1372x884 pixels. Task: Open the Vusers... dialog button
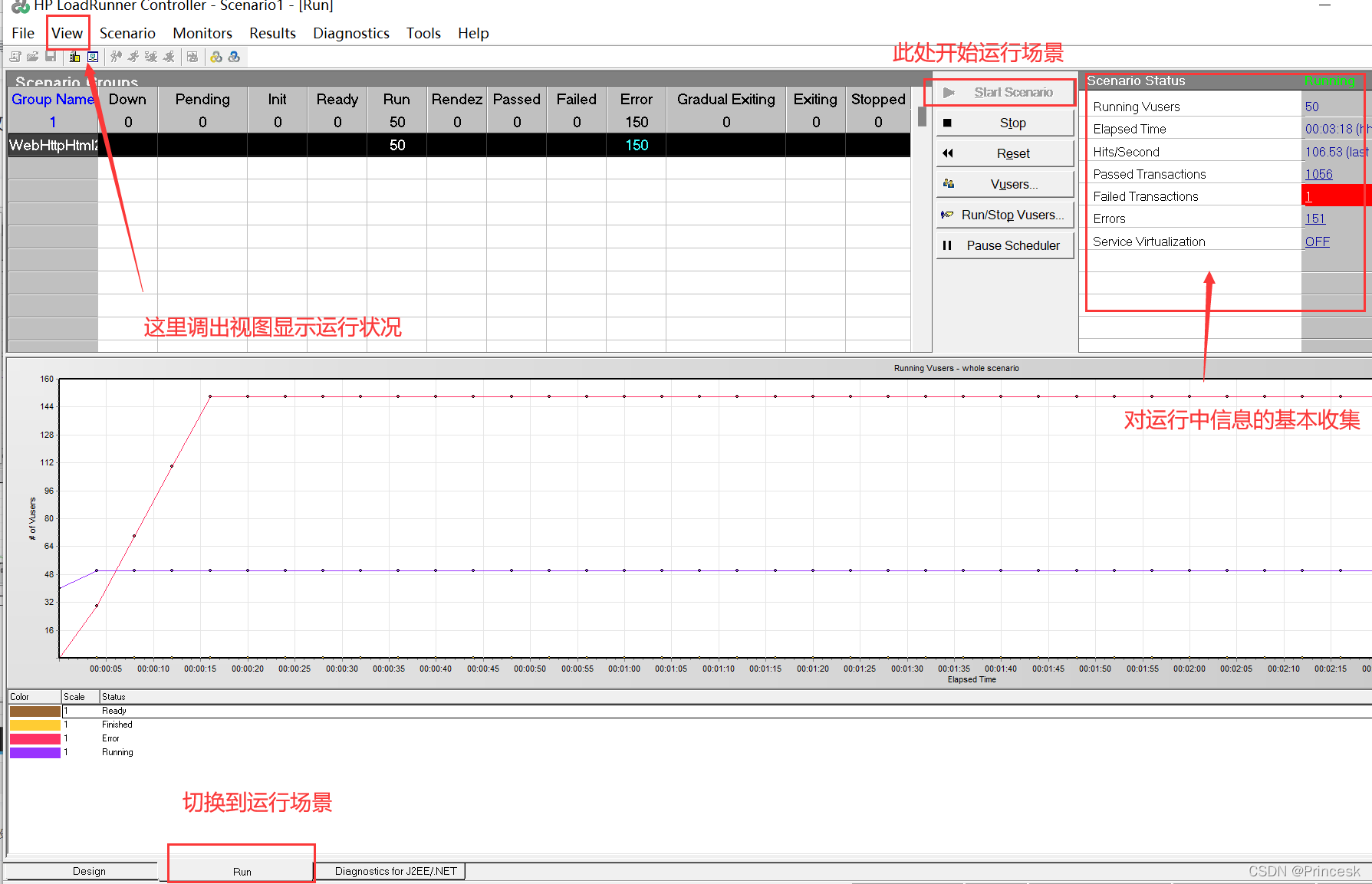tap(1005, 184)
